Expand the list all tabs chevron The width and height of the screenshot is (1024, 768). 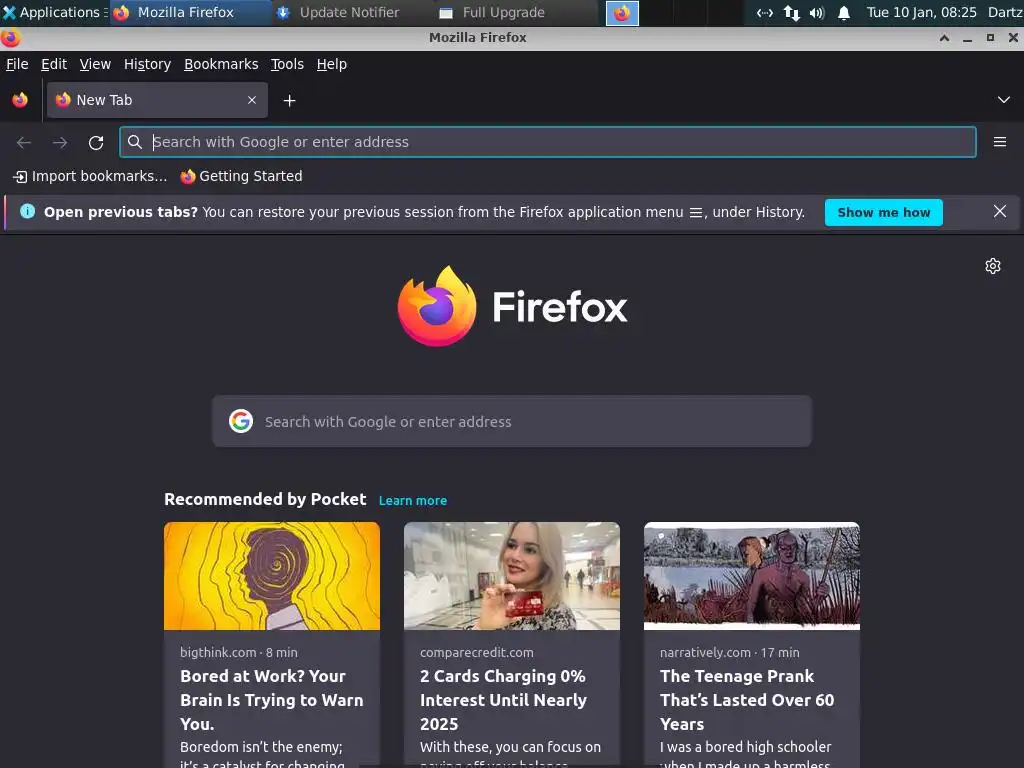[x=1004, y=100]
